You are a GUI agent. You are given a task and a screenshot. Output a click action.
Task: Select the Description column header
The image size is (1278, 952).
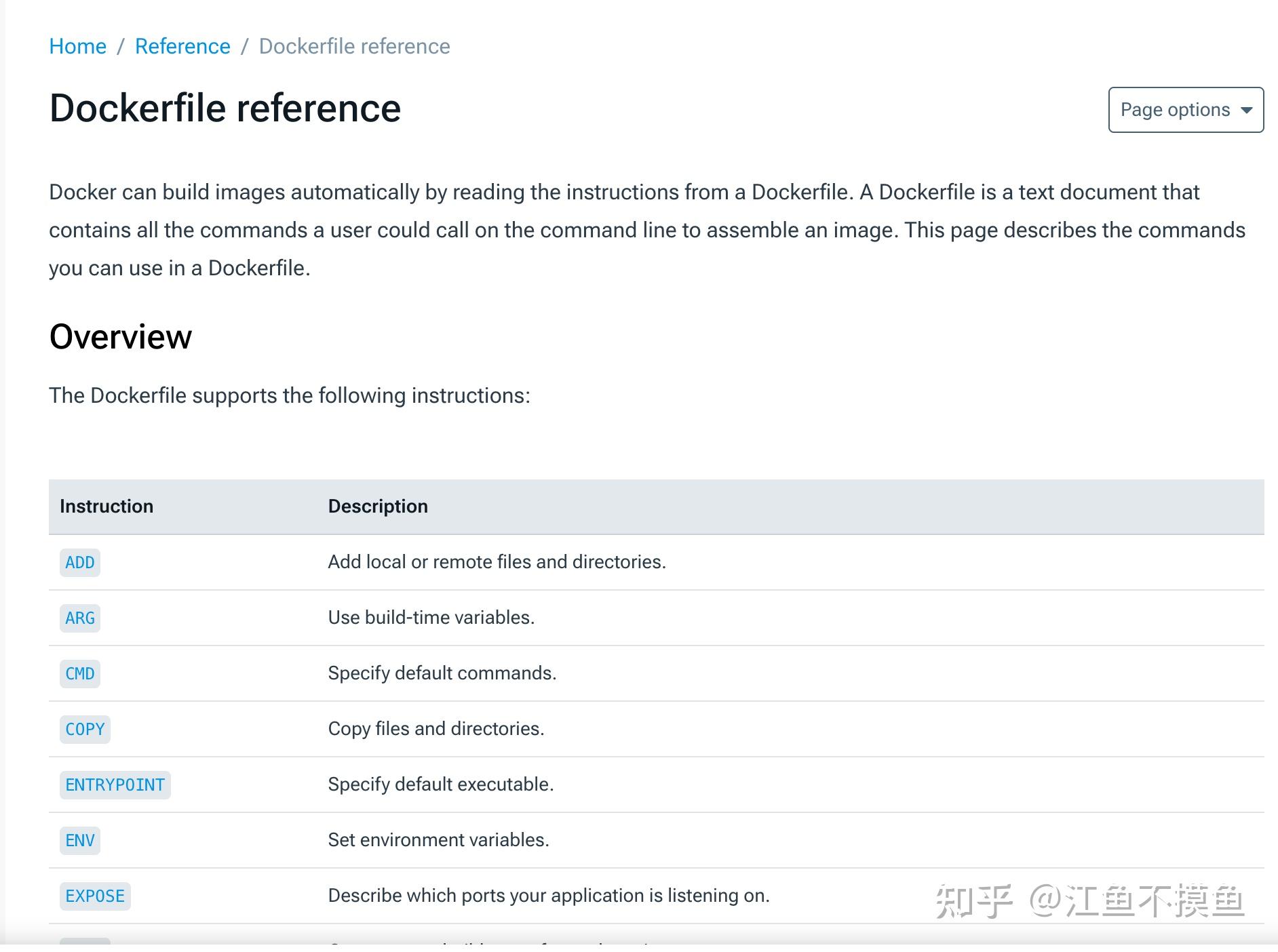[x=378, y=506]
